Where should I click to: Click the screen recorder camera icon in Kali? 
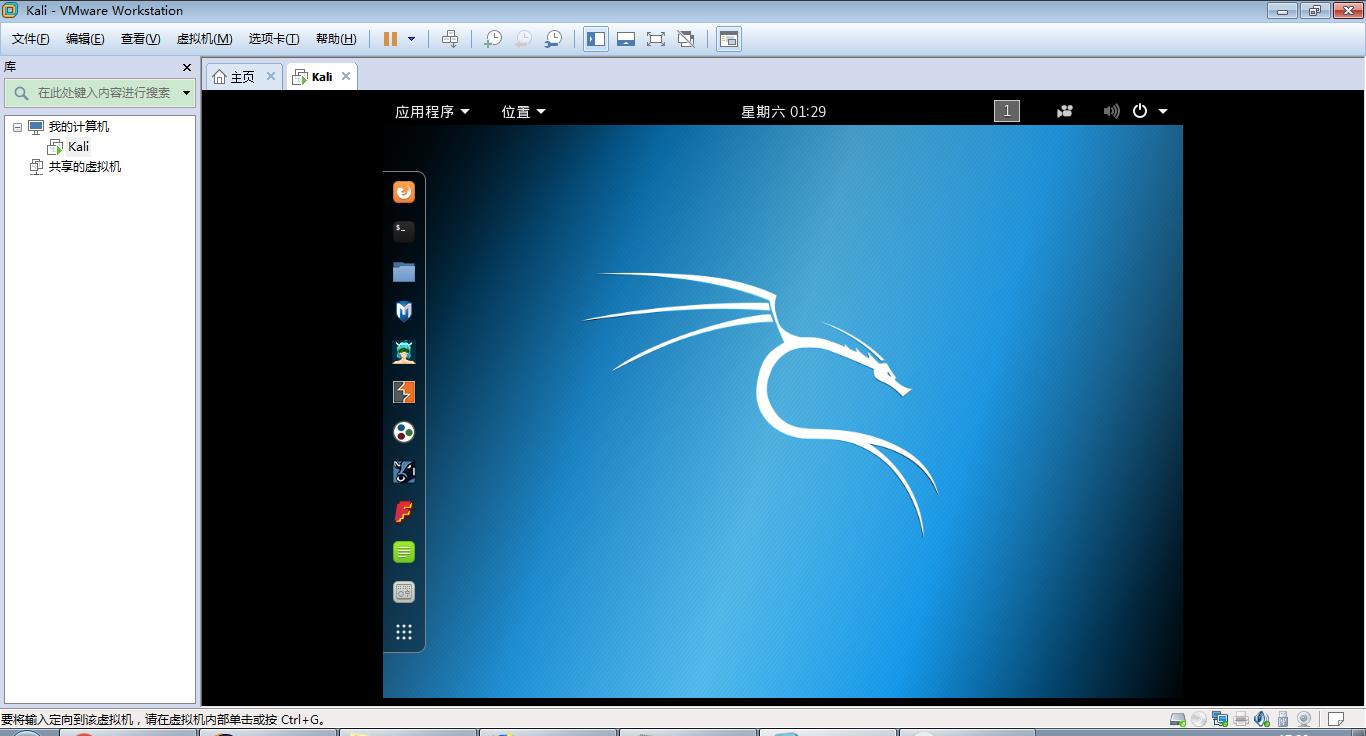click(1065, 111)
